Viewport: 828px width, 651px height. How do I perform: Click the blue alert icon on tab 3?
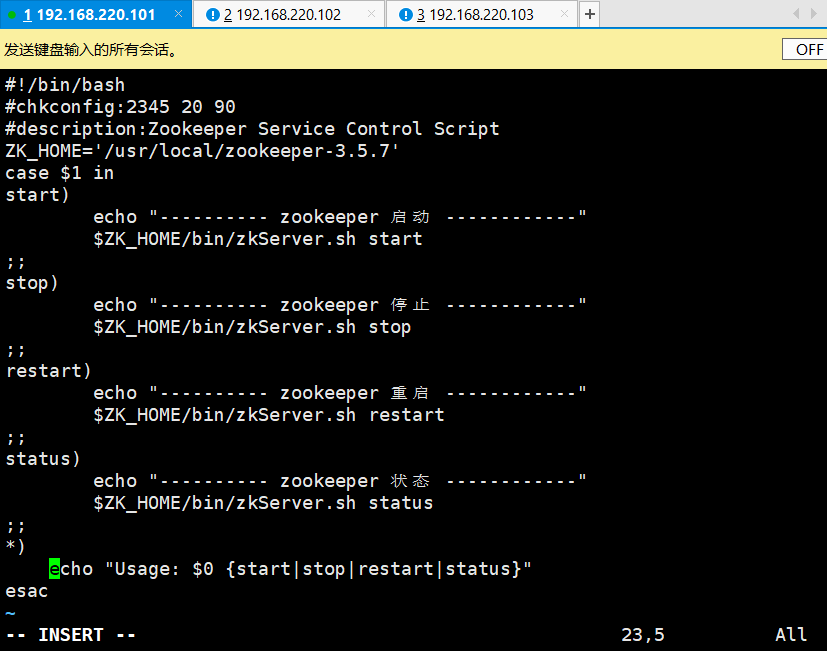[405, 15]
